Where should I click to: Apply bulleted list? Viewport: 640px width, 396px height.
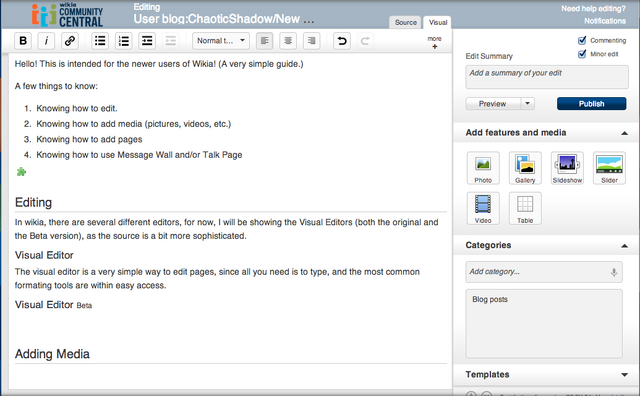[100, 41]
